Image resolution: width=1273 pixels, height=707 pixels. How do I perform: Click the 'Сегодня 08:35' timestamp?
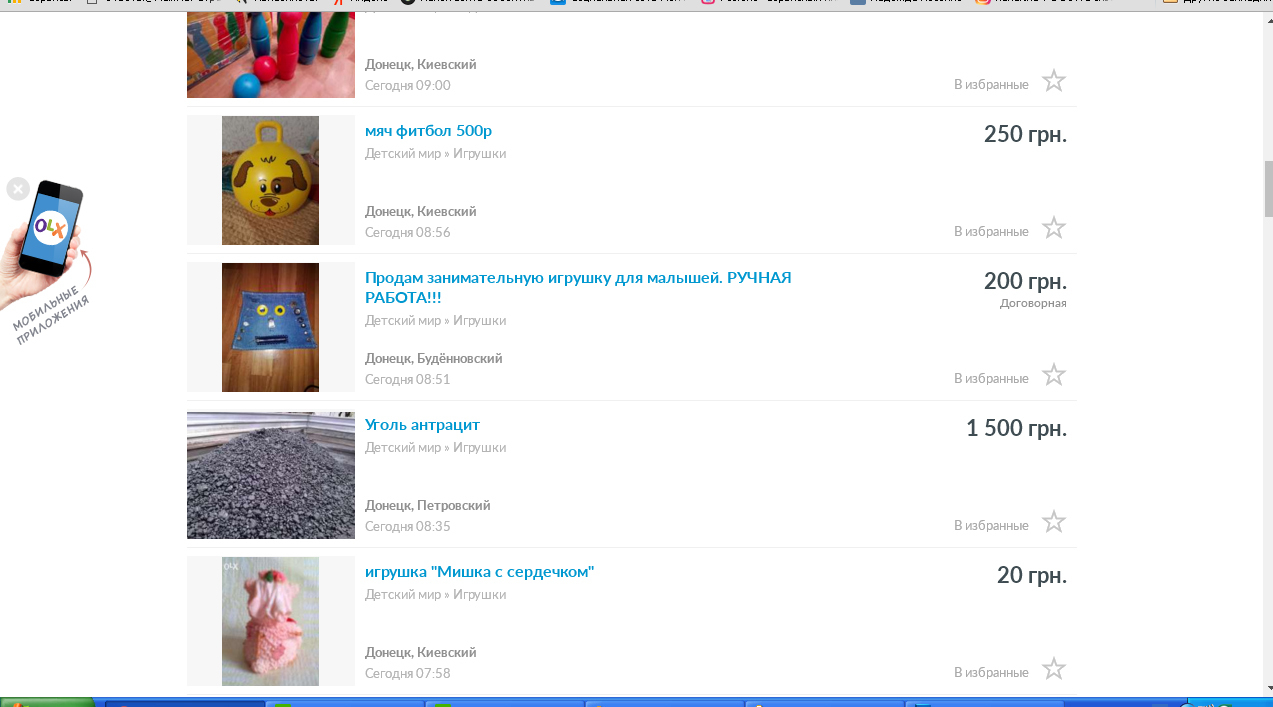click(408, 526)
